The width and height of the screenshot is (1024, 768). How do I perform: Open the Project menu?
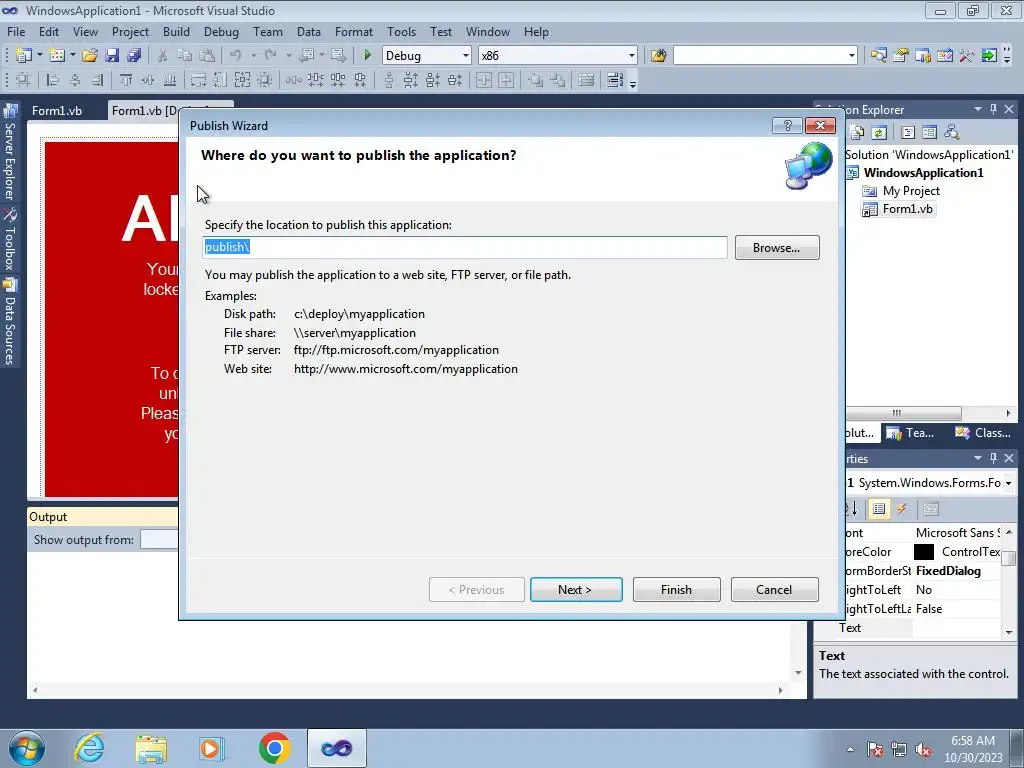tap(130, 31)
